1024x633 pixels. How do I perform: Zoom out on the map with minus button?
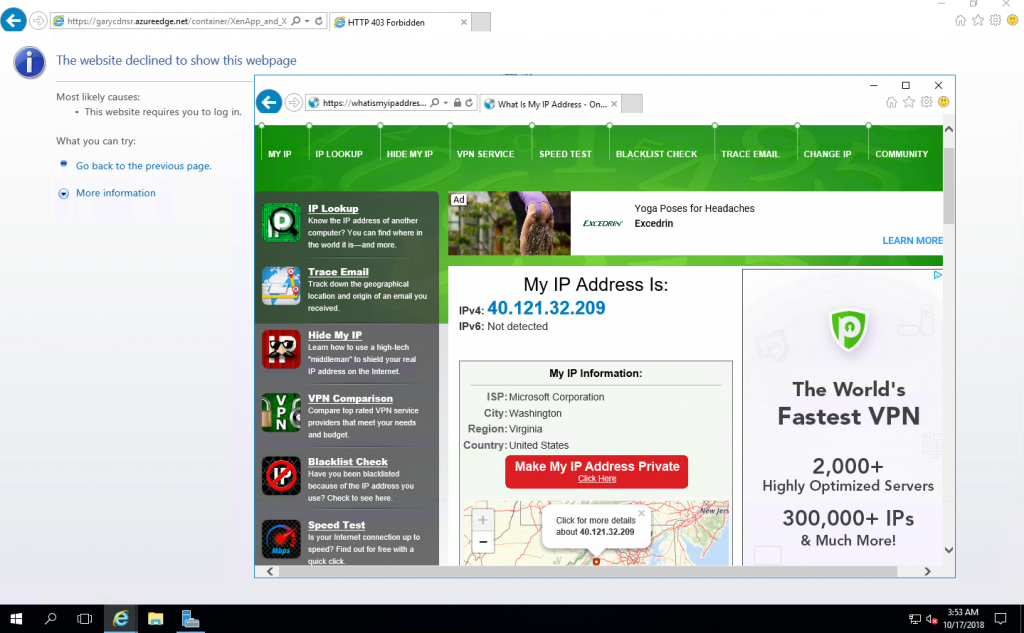pyautogui.click(x=483, y=542)
